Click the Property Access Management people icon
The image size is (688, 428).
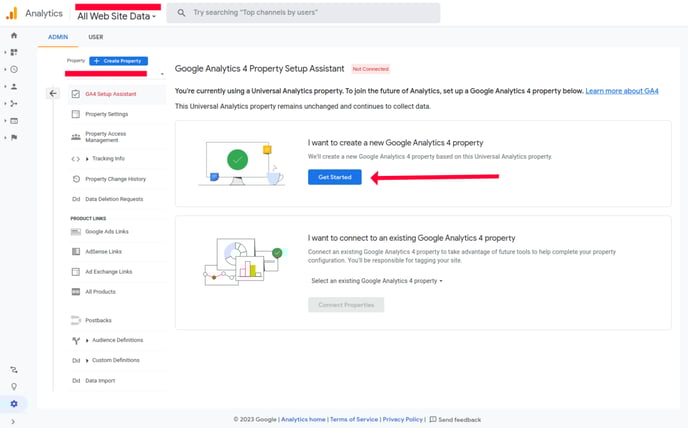tap(75, 137)
